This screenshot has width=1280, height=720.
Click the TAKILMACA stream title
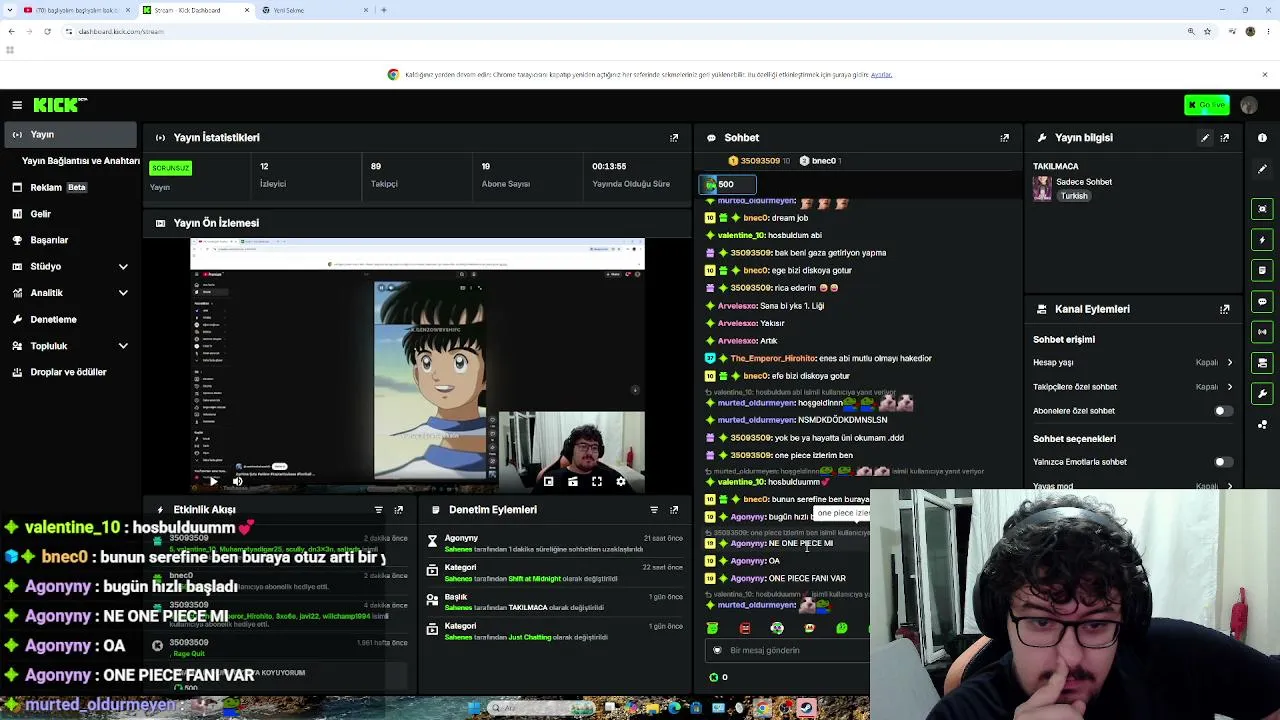point(1056,166)
